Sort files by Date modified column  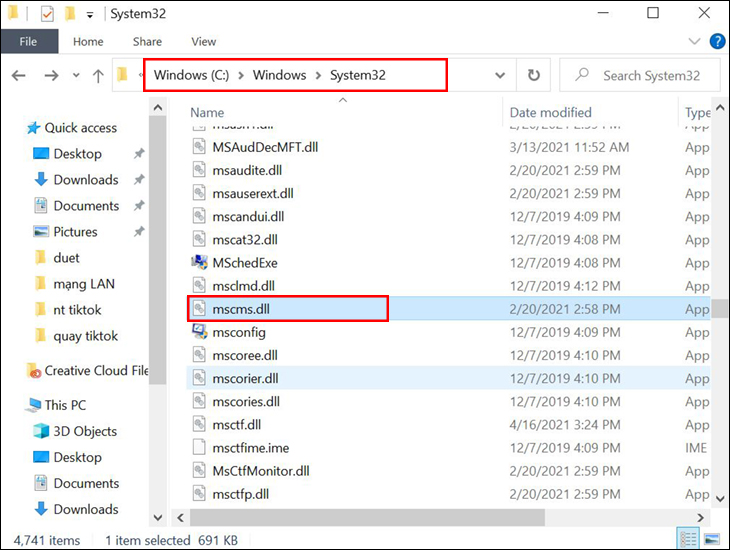(550, 113)
